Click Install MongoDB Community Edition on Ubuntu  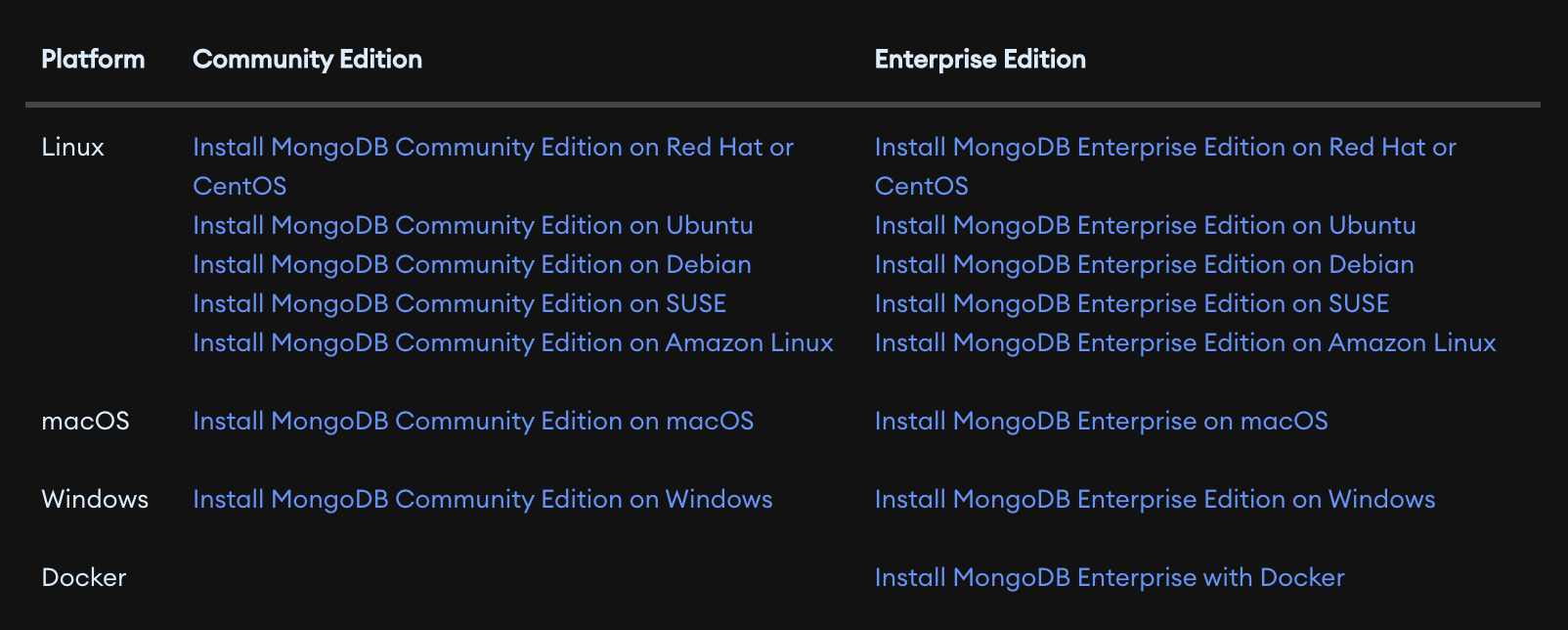pos(473,226)
